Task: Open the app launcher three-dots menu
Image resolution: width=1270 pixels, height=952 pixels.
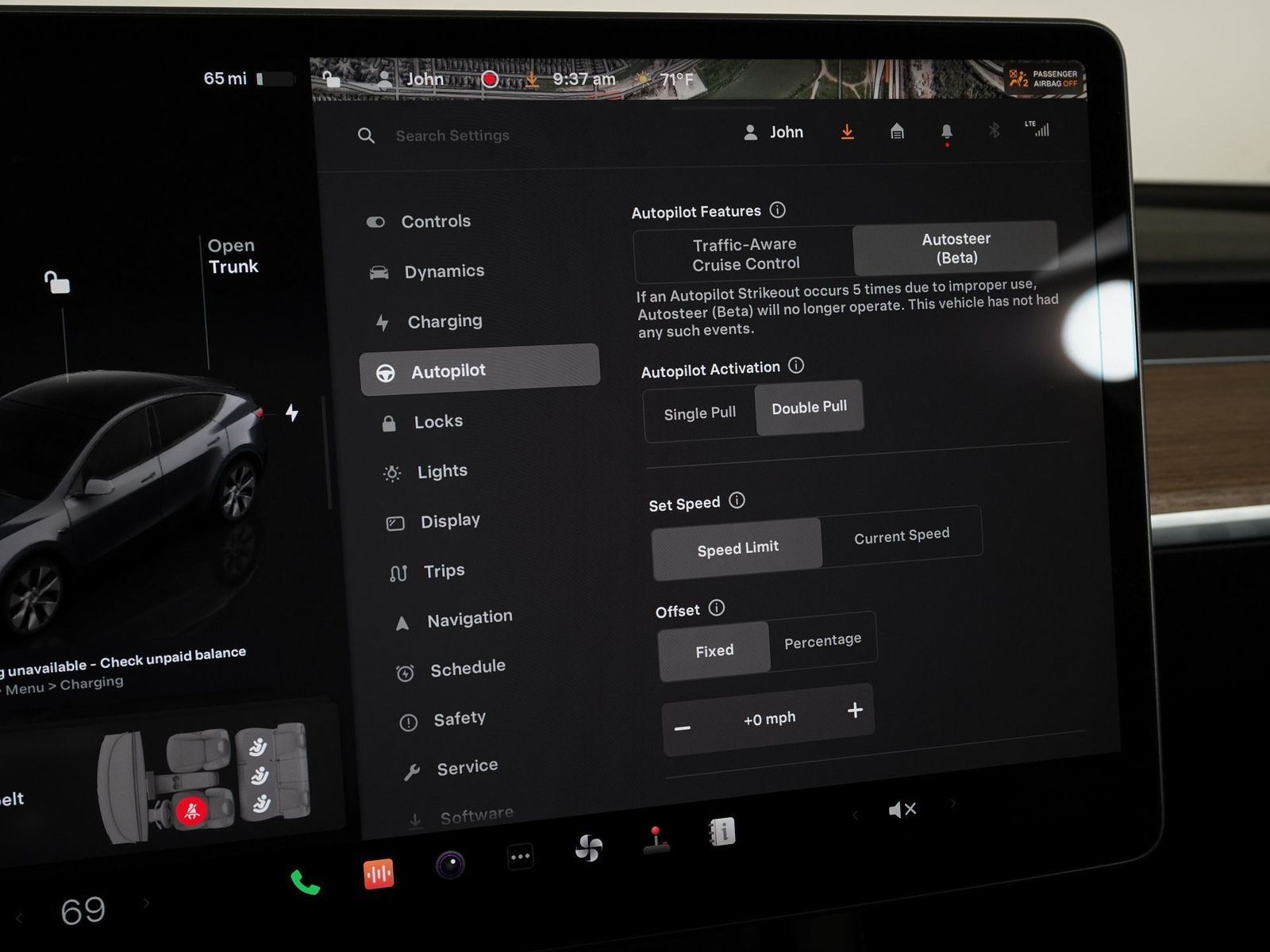Action: [520, 857]
